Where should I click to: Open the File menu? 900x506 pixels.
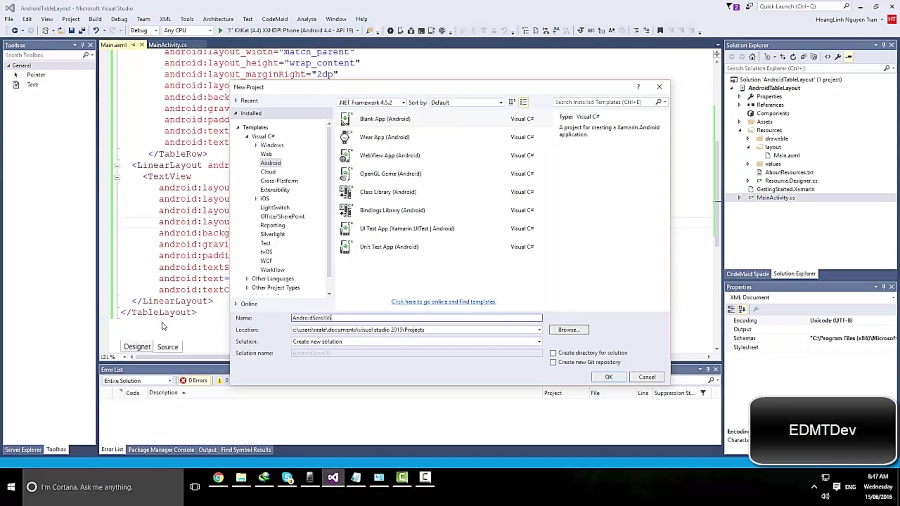click(x=9, y=19)
